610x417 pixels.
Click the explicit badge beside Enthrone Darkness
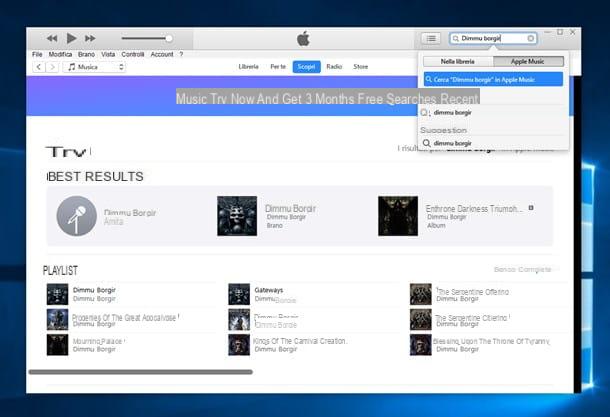coord(531,208)
